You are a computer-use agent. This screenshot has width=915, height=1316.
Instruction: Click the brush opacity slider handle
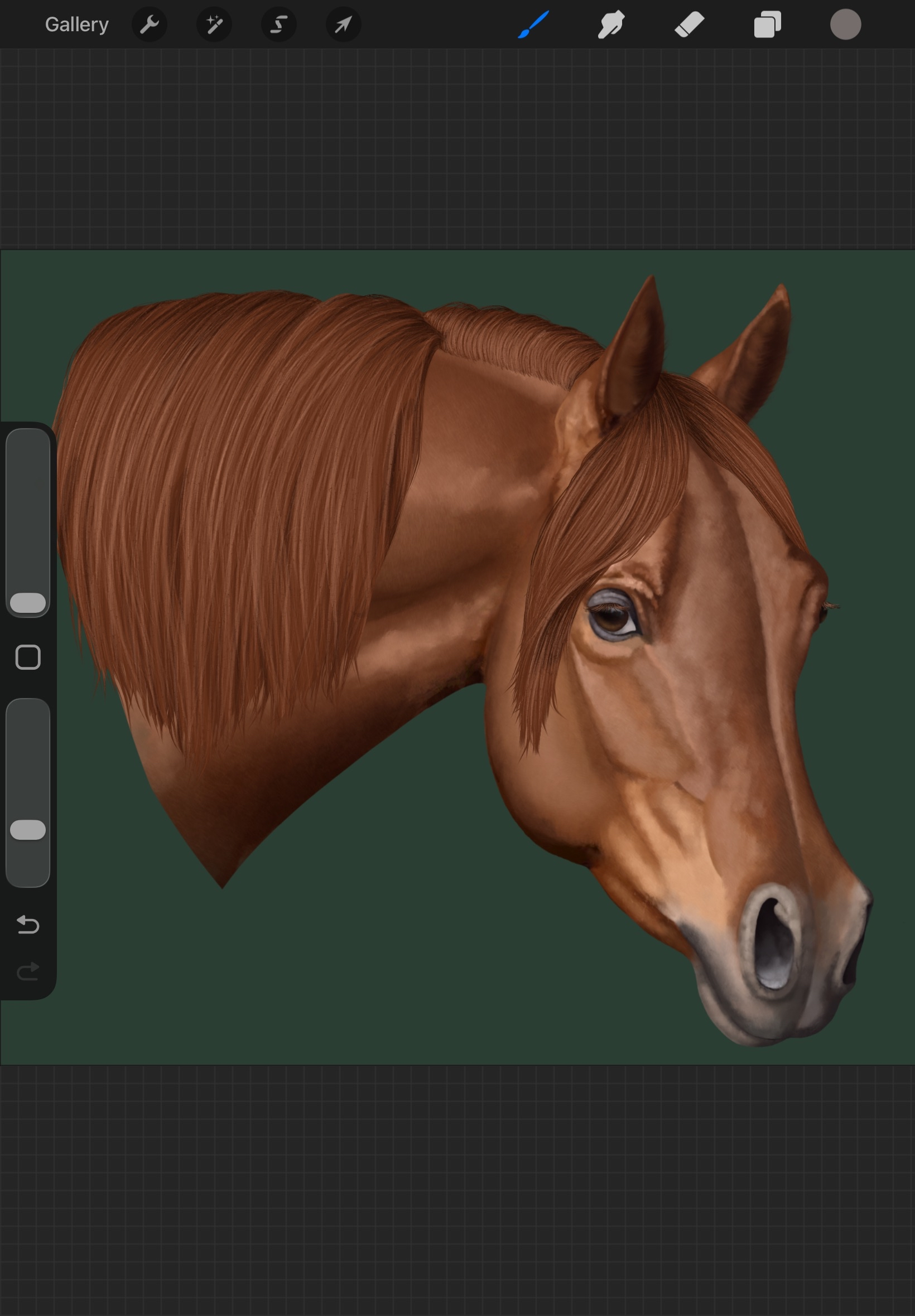27,830
